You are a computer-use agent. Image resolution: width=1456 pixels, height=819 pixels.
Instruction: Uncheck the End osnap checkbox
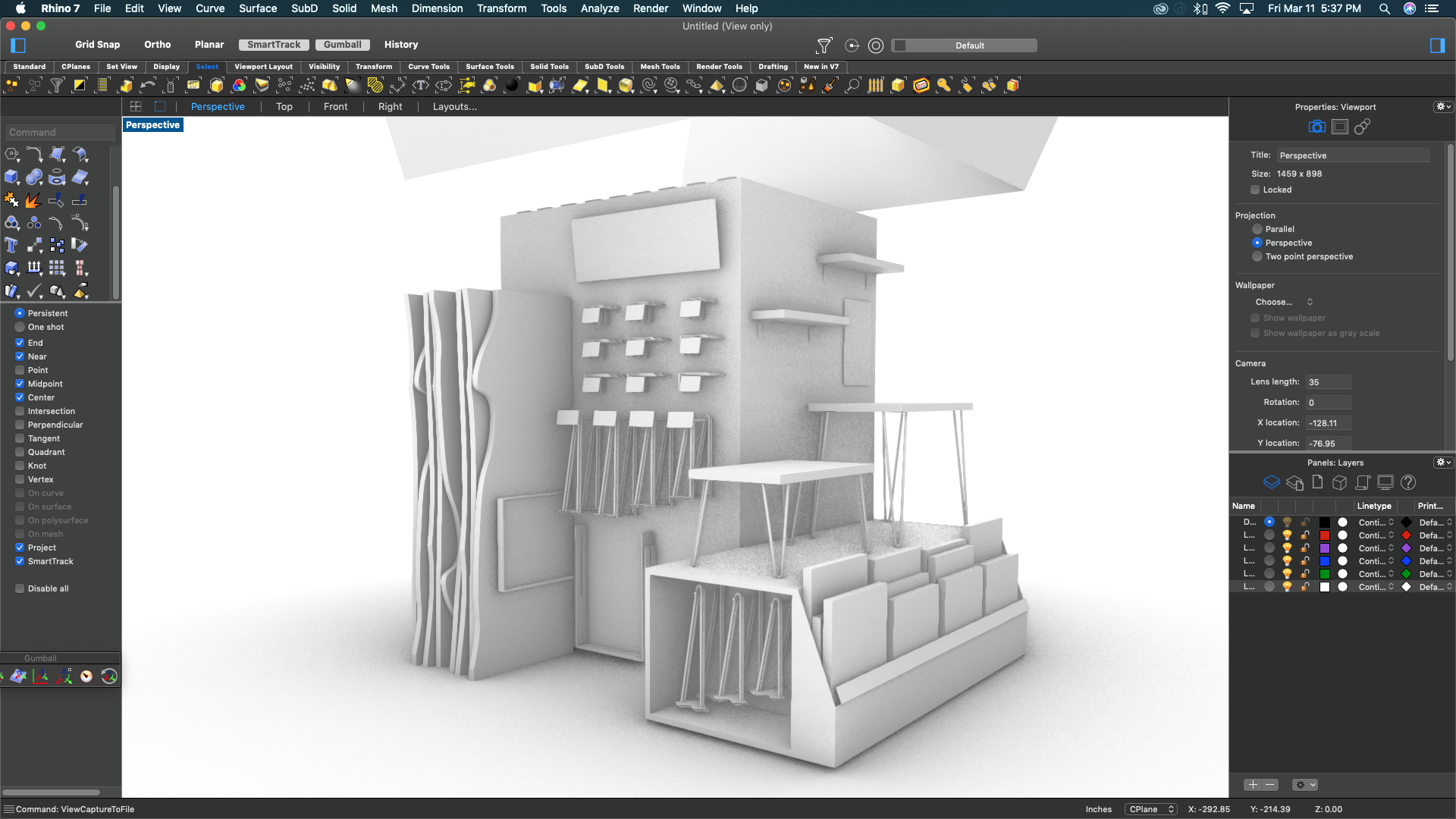20,343
